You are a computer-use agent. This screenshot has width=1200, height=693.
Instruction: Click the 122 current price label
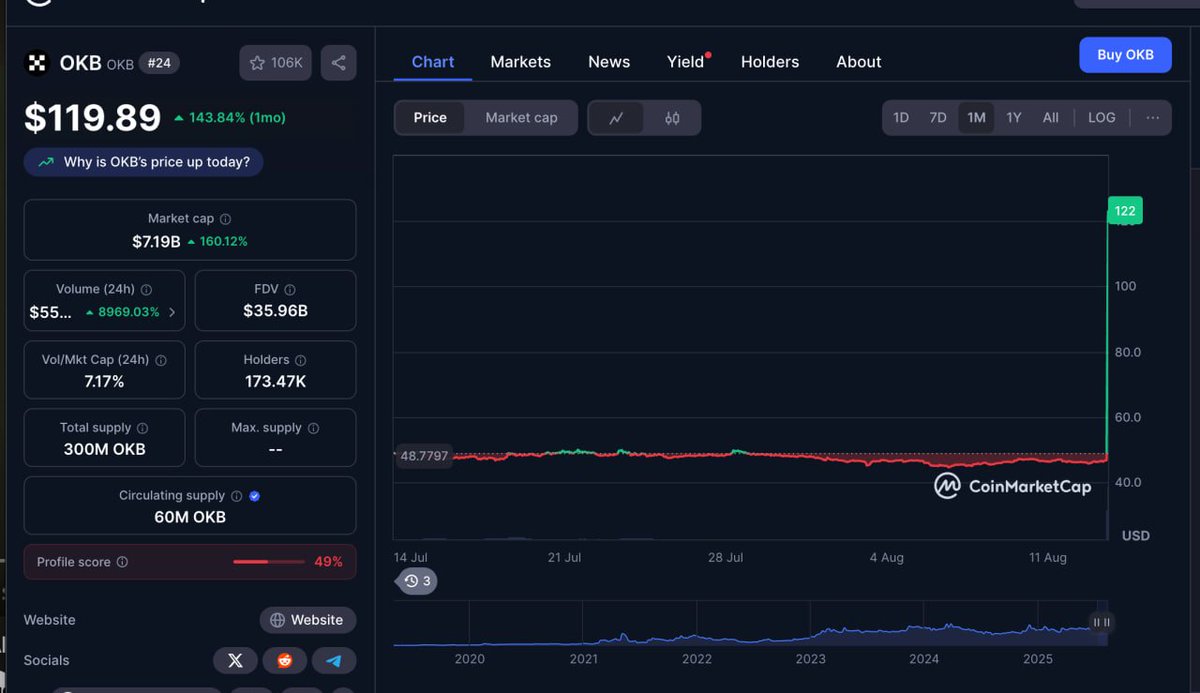(1125, 211)
